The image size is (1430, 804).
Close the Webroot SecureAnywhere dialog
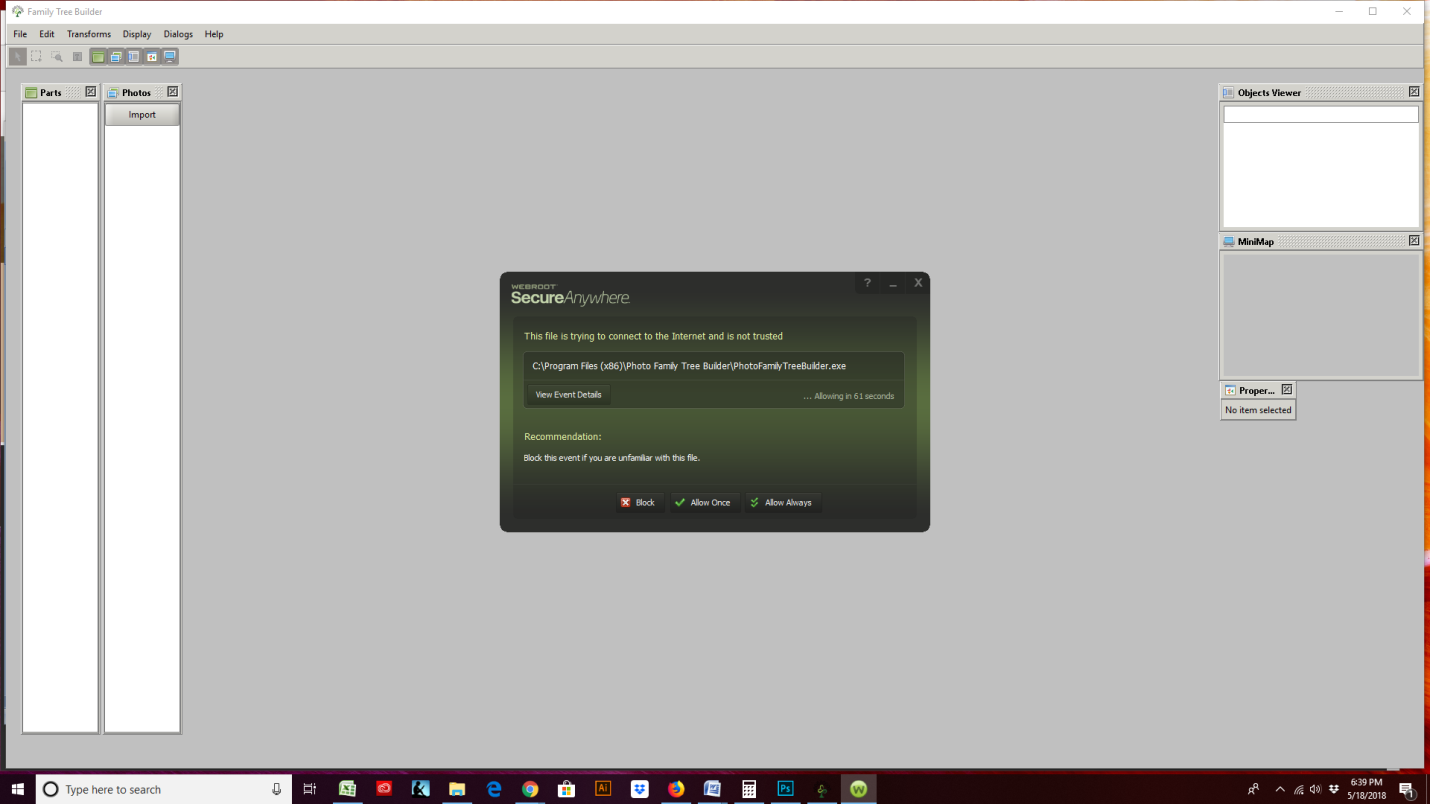(x=918, y=283)
